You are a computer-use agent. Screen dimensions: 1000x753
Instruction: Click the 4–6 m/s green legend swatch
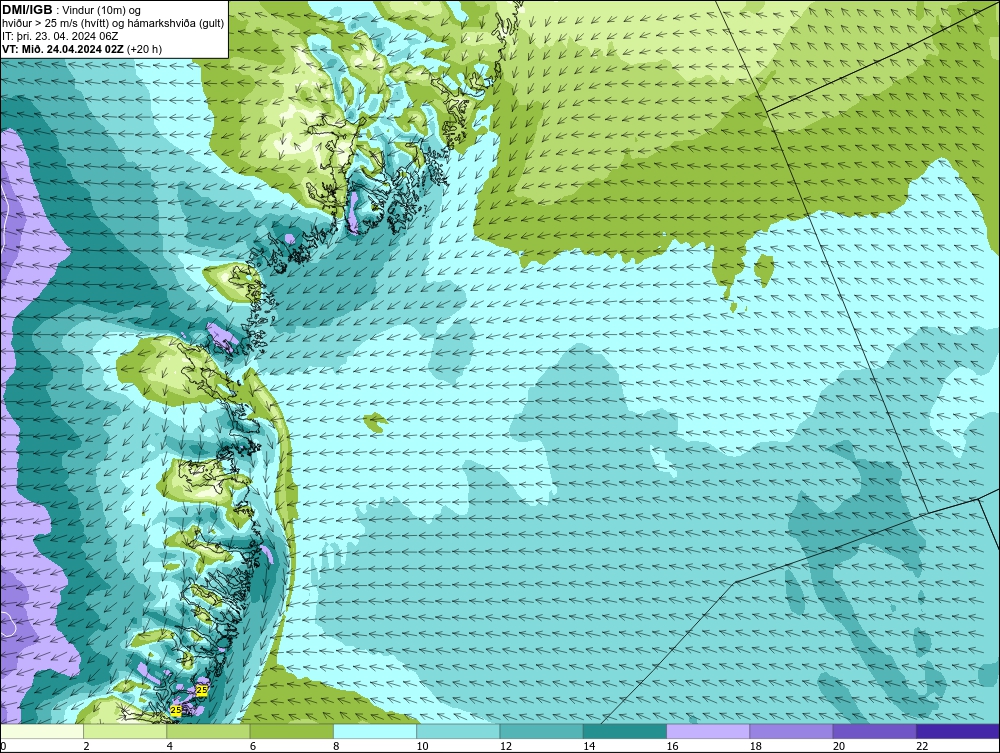209,731
